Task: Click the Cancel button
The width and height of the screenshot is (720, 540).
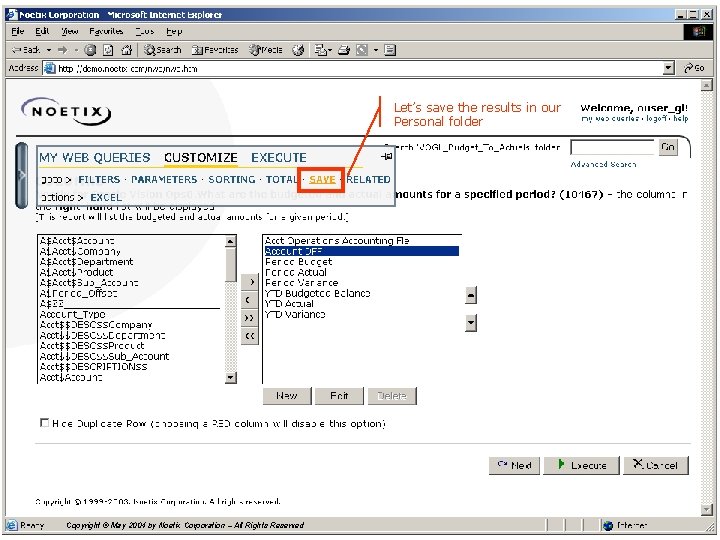Action: pos(656,465)
